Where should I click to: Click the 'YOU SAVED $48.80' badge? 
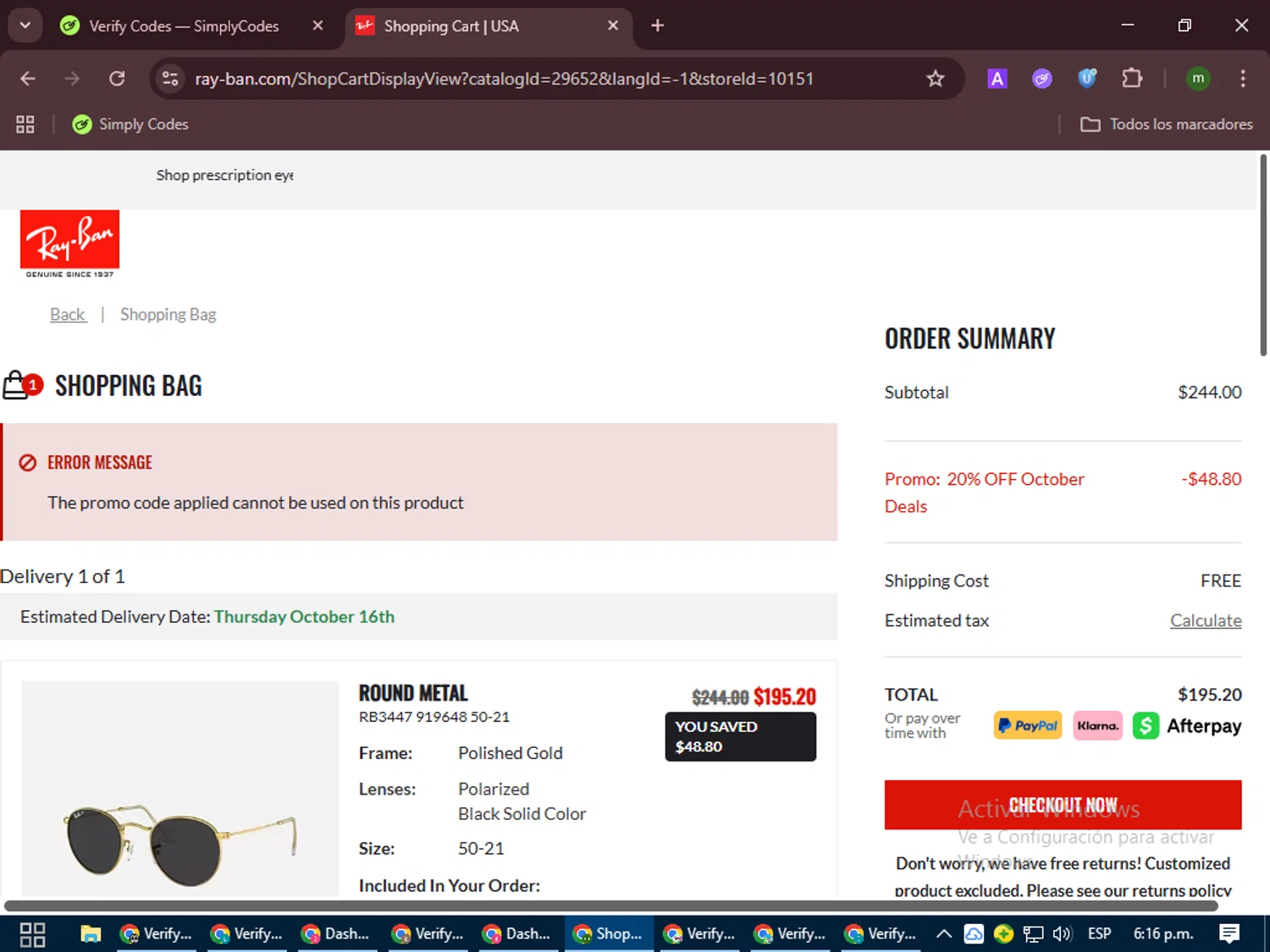click(741, 737)
